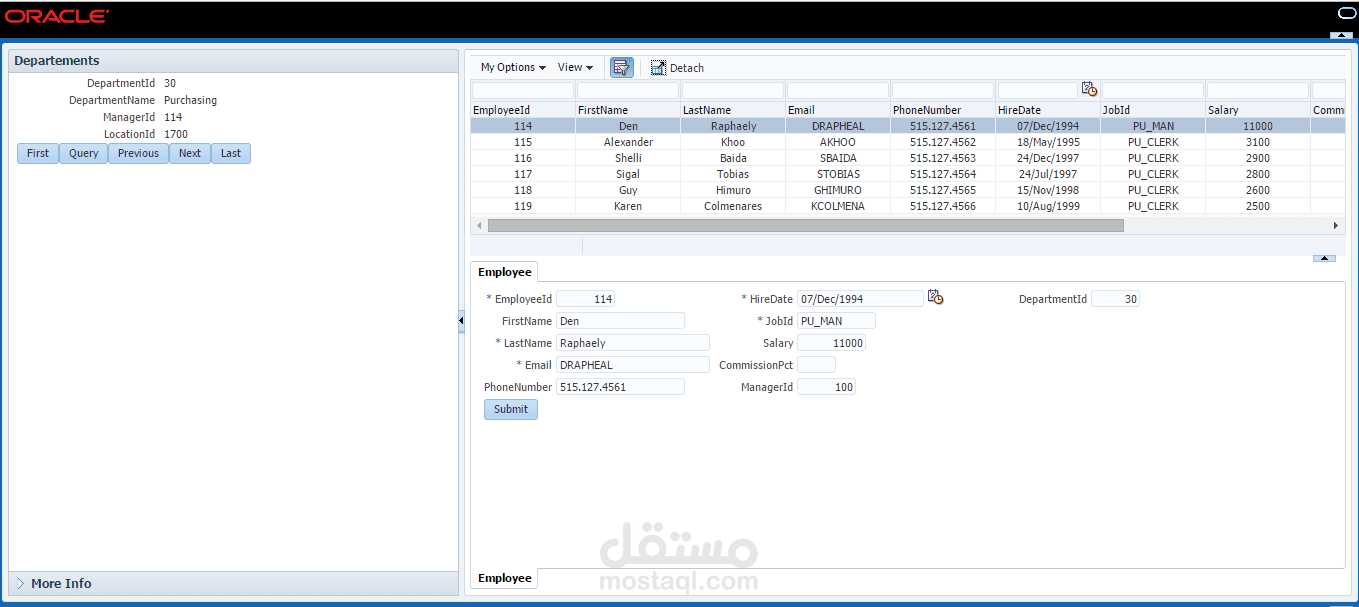Click the Salary column header
This screenshot has width=1359, height=607.
1258,110
